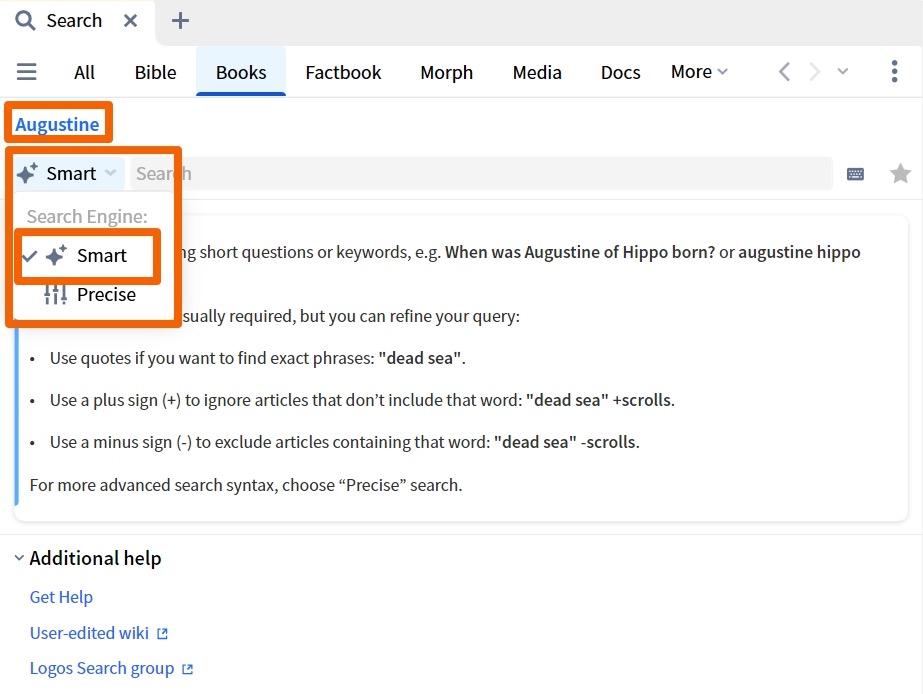
Task: Focus the Search input field
Action: (x=481, y=174)
